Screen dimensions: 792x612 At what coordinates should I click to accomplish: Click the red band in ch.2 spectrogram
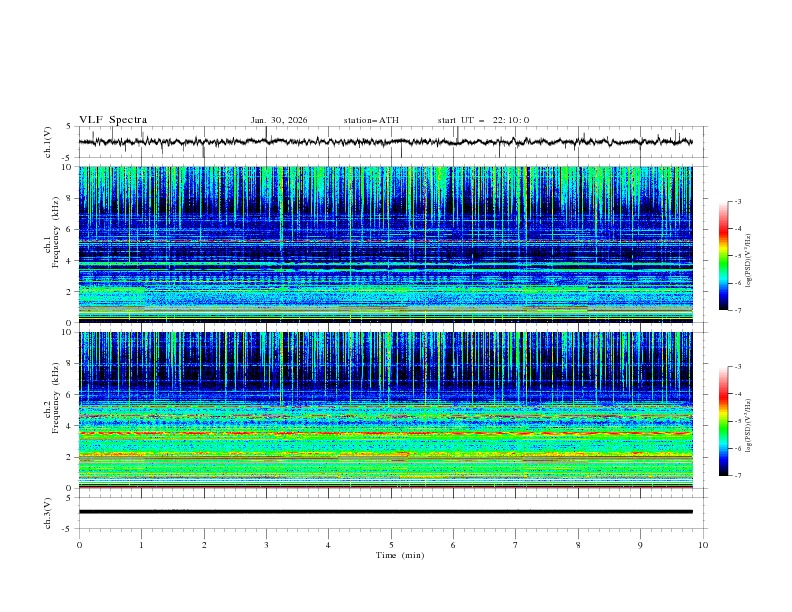(385, 433)
